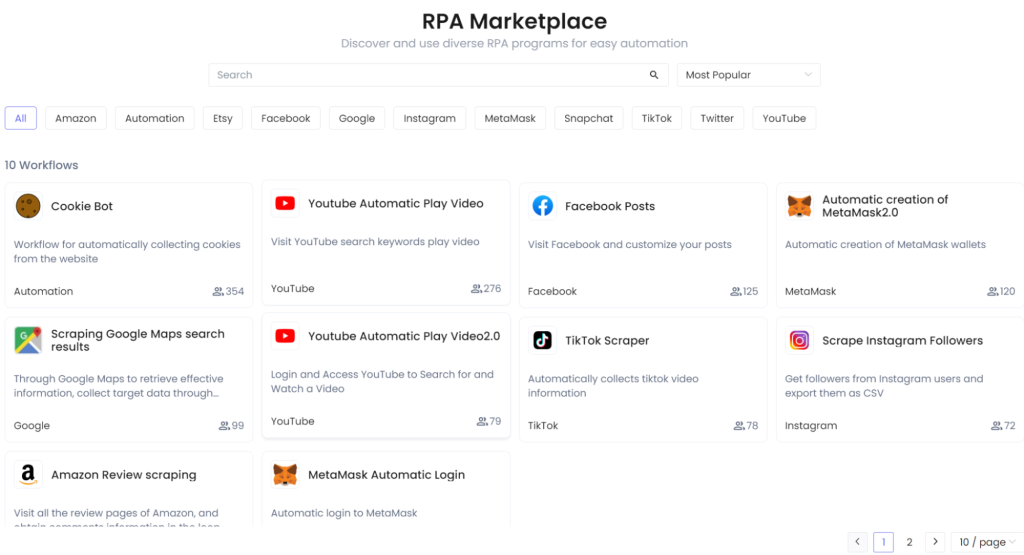This screenshot has width=1024, height=555.
Task: Open the TikTok Scraper workflow title
Action: (x=607, y=341)
